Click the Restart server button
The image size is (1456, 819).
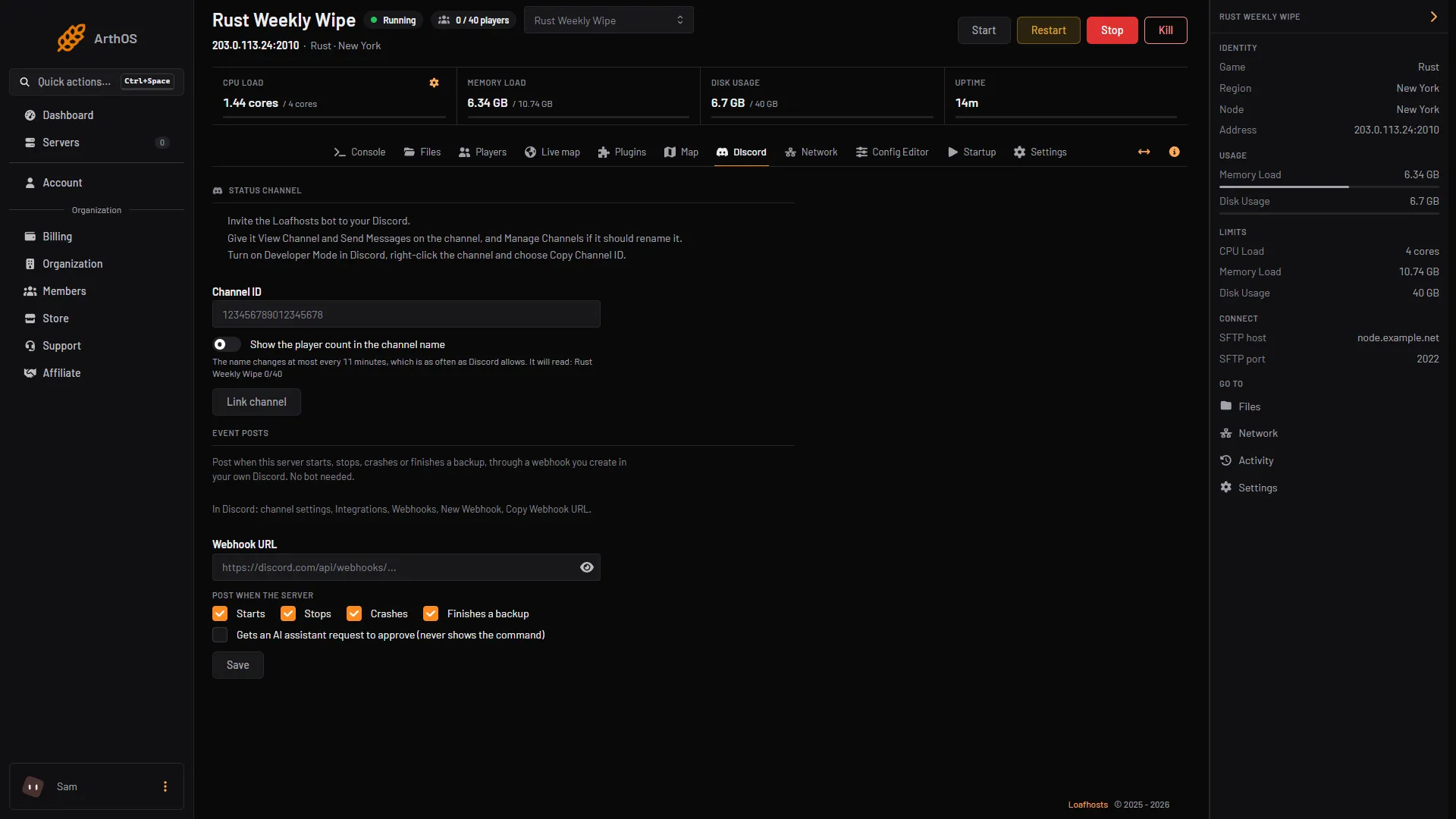click(x=1048, y=30)
